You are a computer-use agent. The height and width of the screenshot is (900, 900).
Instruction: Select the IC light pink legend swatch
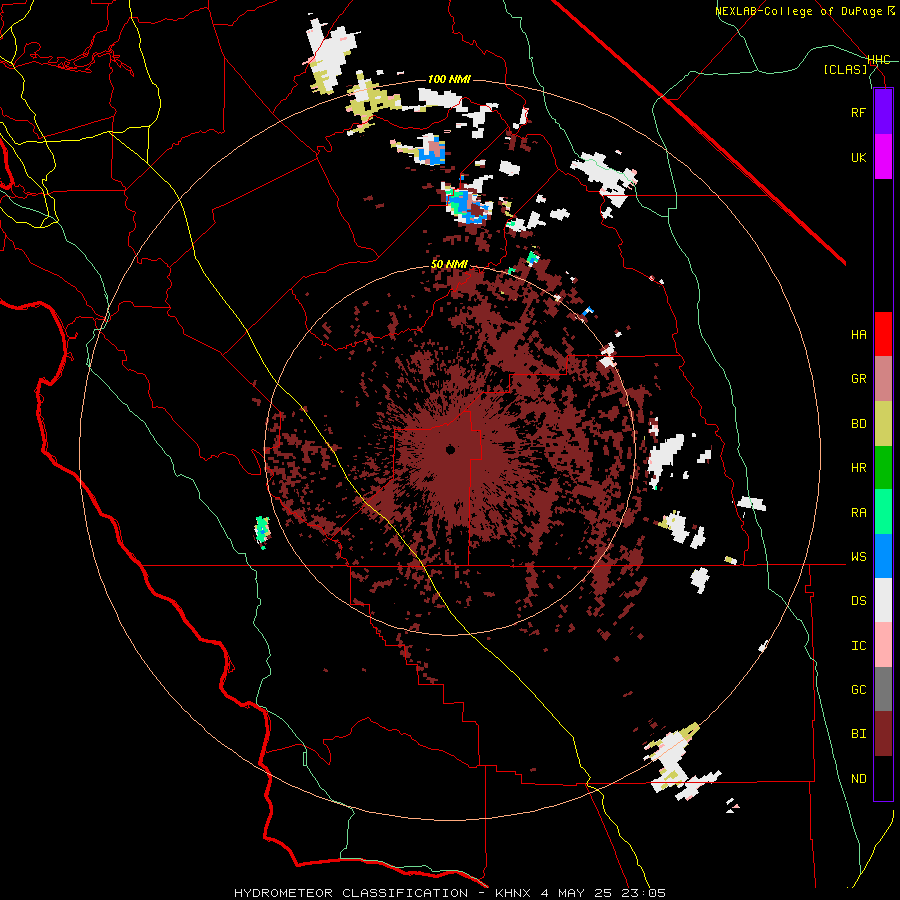pos(883,645)
